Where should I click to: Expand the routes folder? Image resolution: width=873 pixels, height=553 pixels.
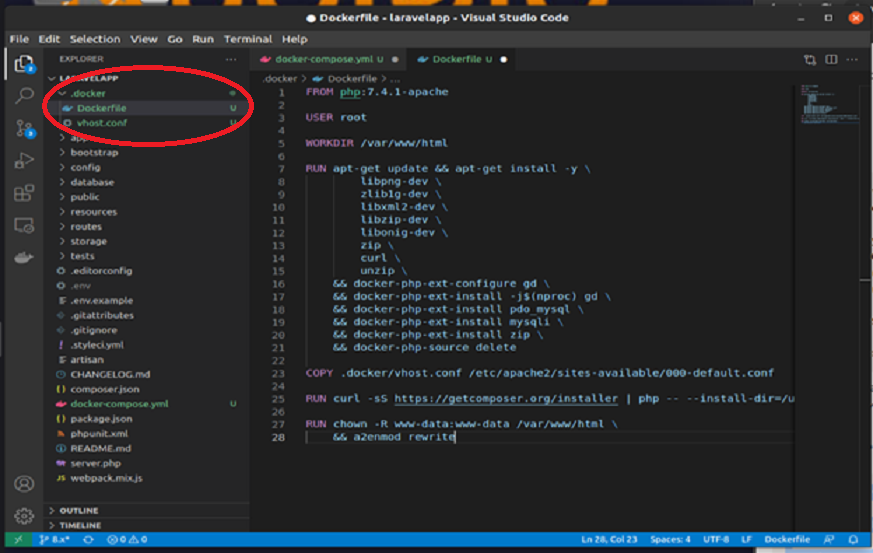tap(80, 227)
